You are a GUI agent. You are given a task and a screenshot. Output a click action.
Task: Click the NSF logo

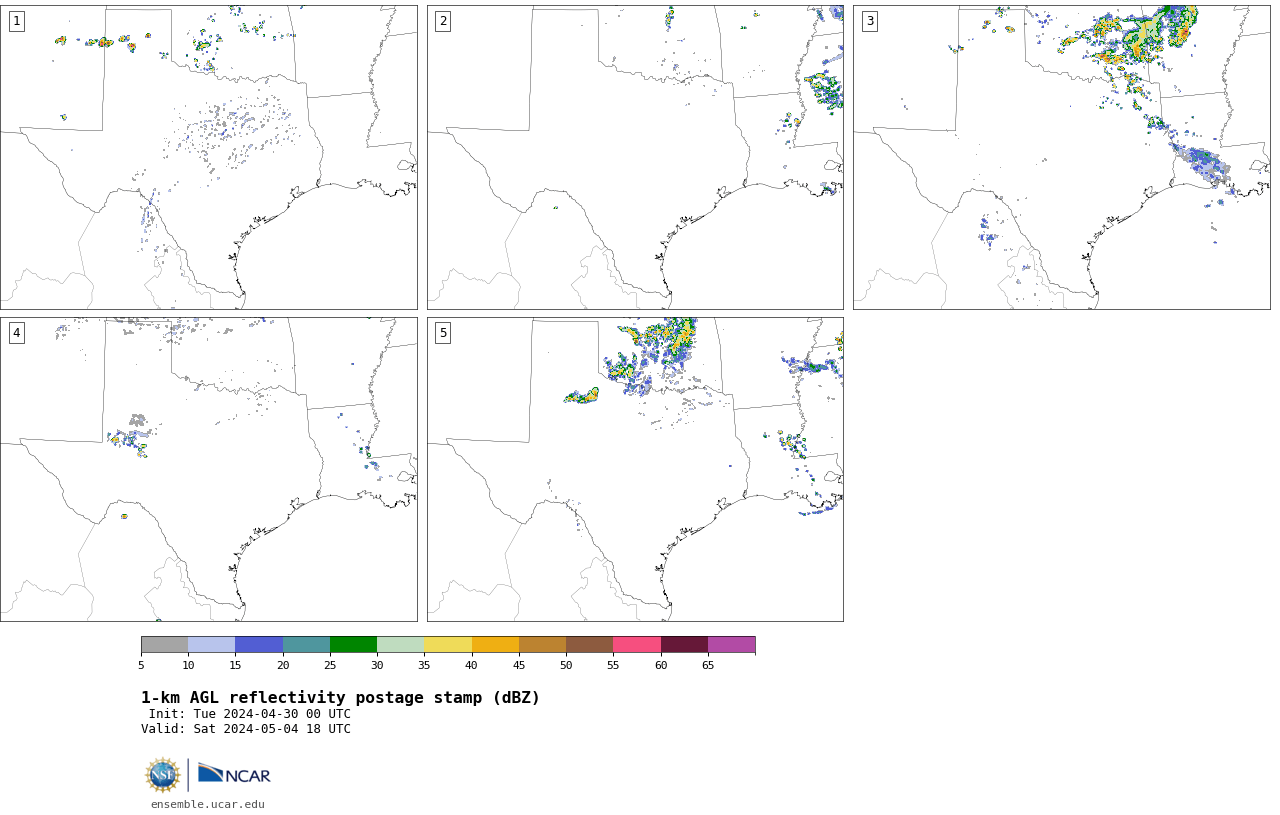pos(163,775)
